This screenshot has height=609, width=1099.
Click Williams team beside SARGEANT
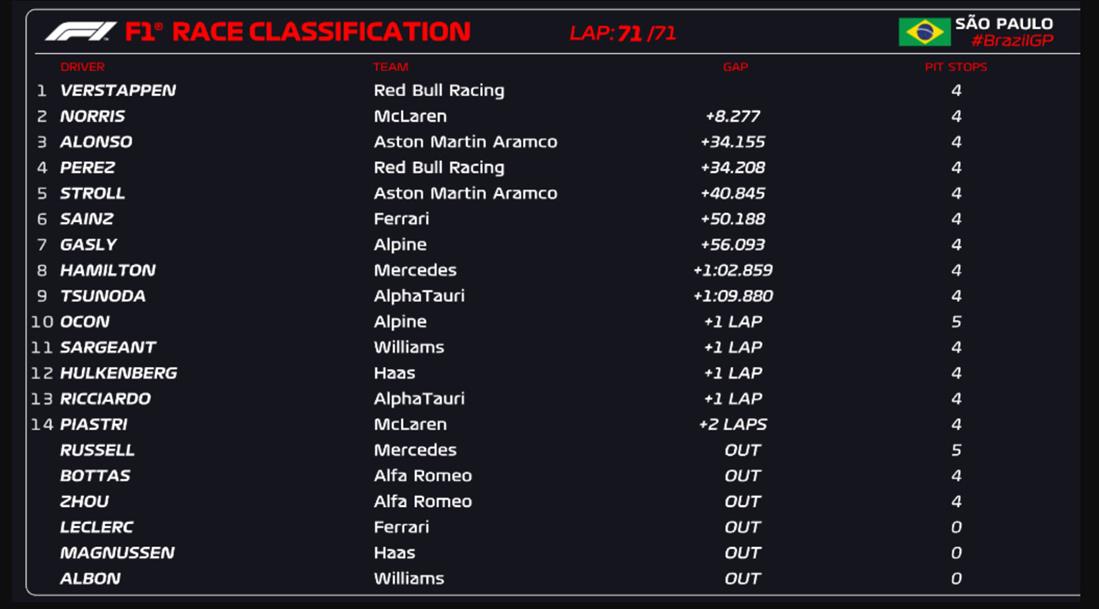point(408,347)
